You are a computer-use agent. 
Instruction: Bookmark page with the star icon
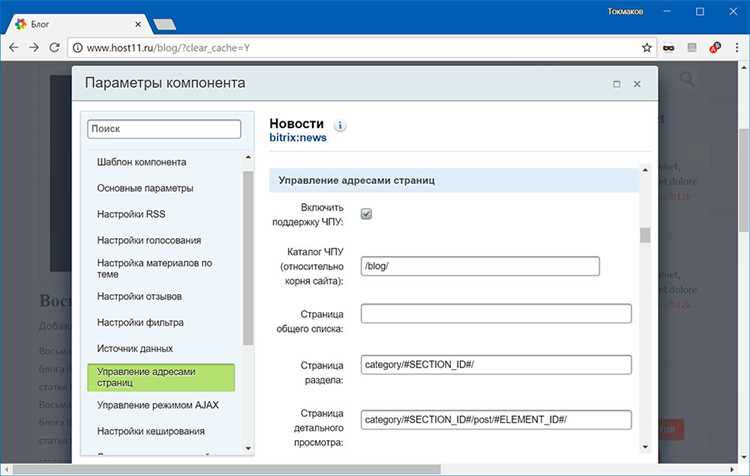pos(647,48)
